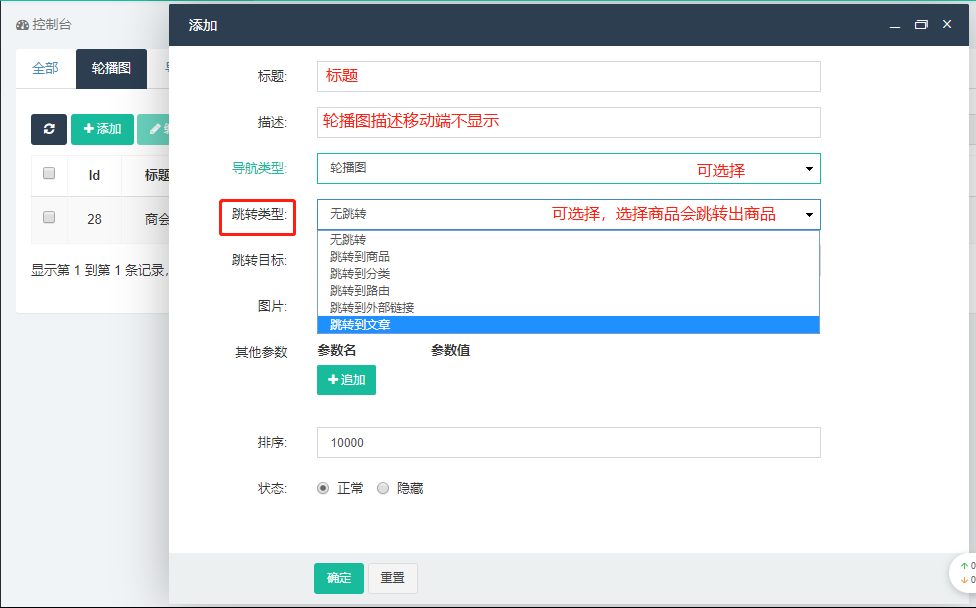976x608 pixels.
Task: Click the green 添加 toolbar button
Action: click(102, 129)
